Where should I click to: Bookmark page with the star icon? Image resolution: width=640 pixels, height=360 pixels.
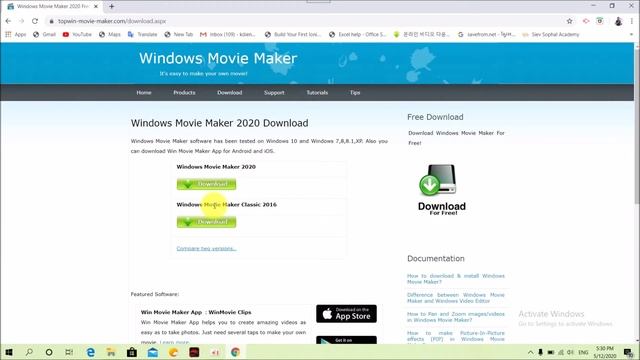[569, 21]
